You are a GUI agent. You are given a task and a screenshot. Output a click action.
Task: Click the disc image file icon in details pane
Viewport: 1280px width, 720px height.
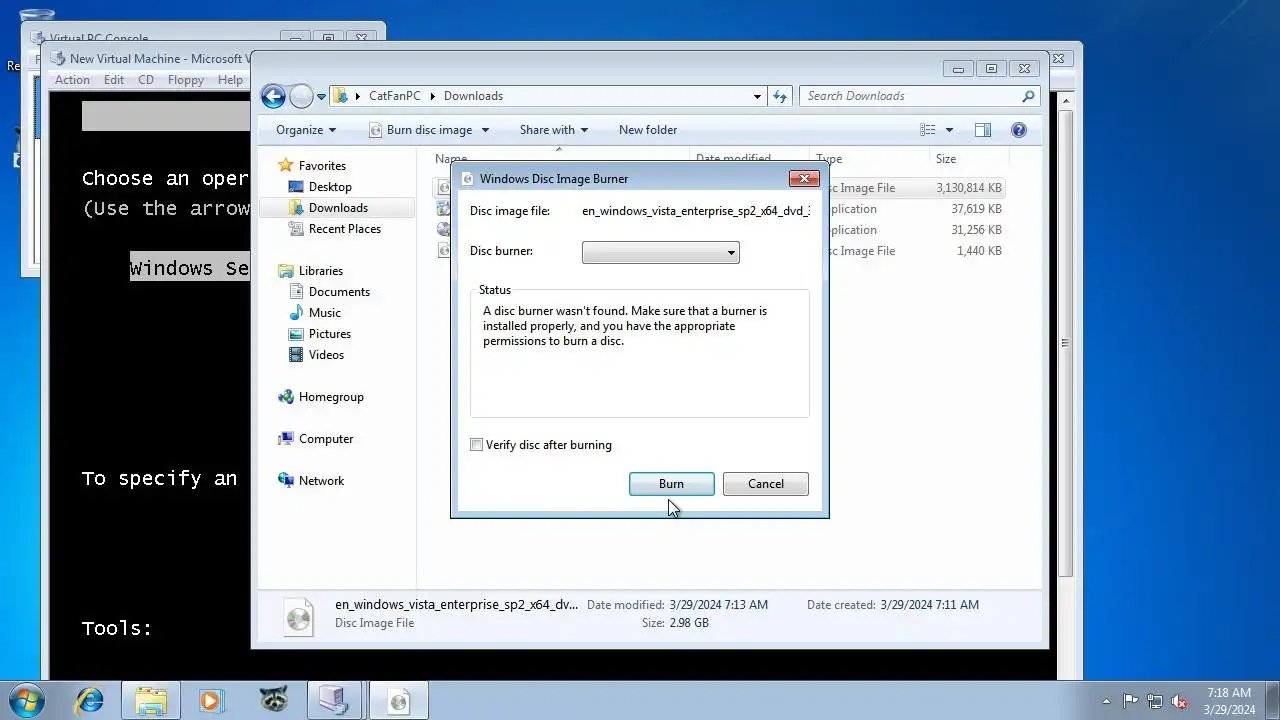tap(298, 616)
